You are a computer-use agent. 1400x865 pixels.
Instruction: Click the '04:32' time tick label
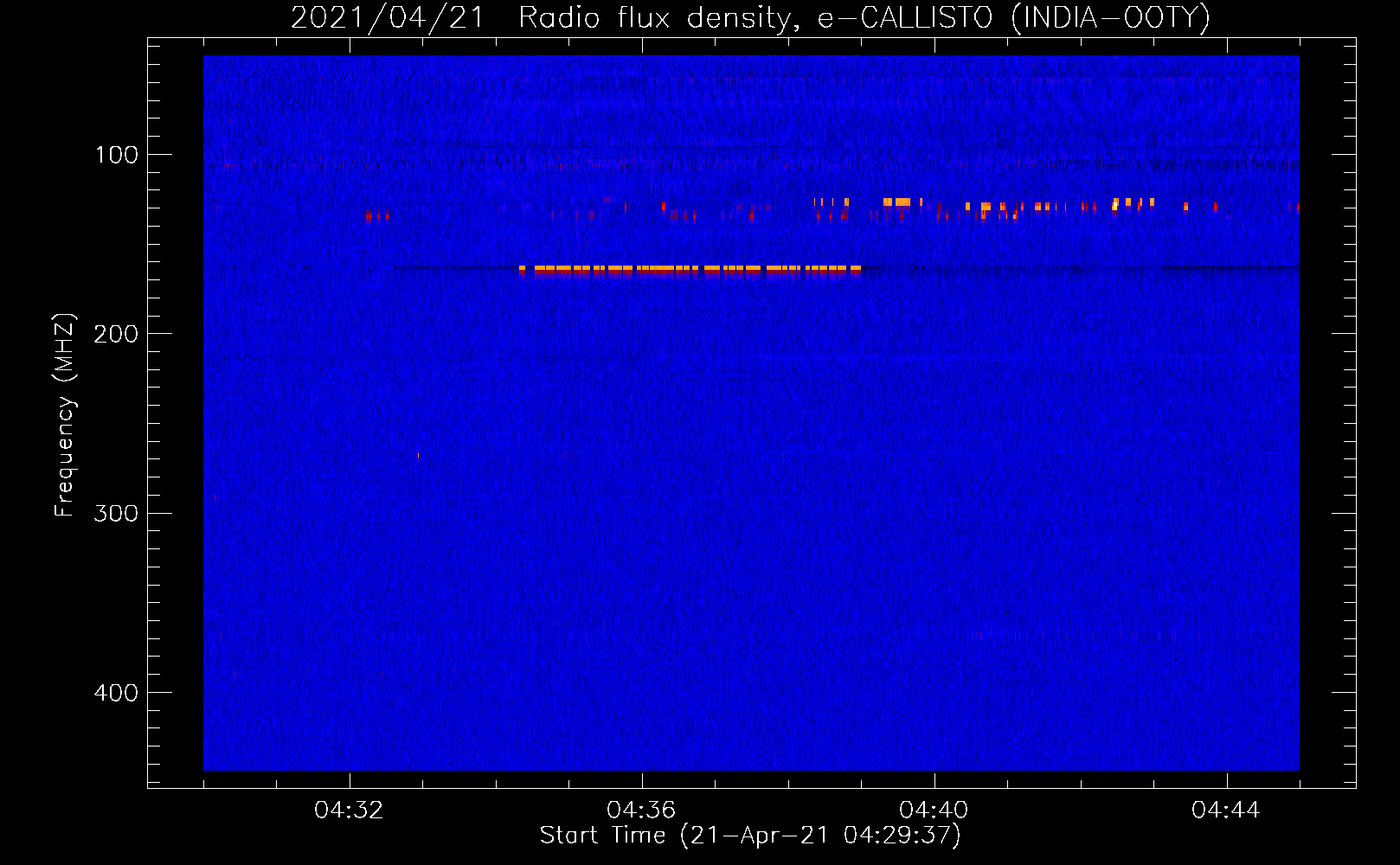coord(350,811)
